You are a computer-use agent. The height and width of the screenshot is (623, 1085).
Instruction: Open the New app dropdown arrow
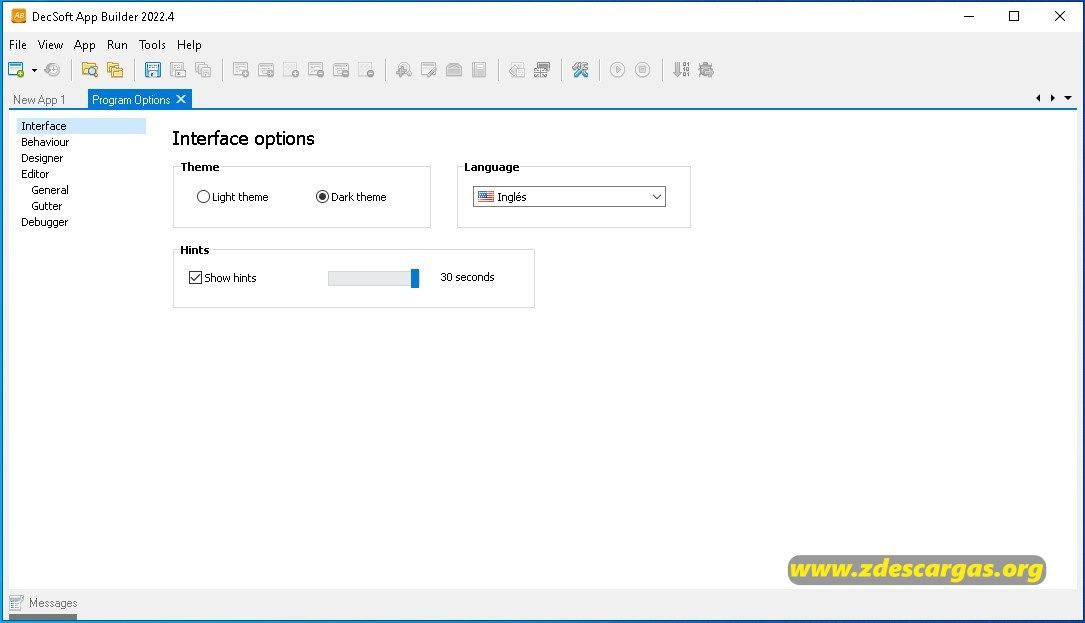[x=34, y=70]
